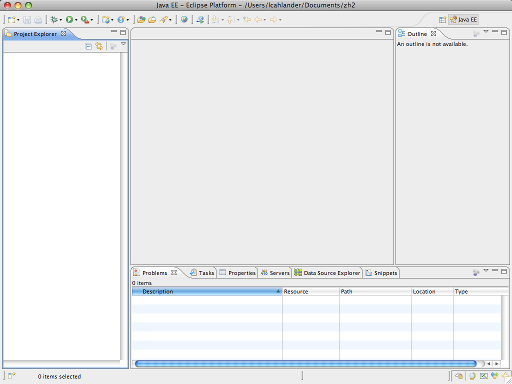The image size is (512, 384).
Task: Click the Debug bug icon
Action: pyautogui.click(x=53, y=20)
